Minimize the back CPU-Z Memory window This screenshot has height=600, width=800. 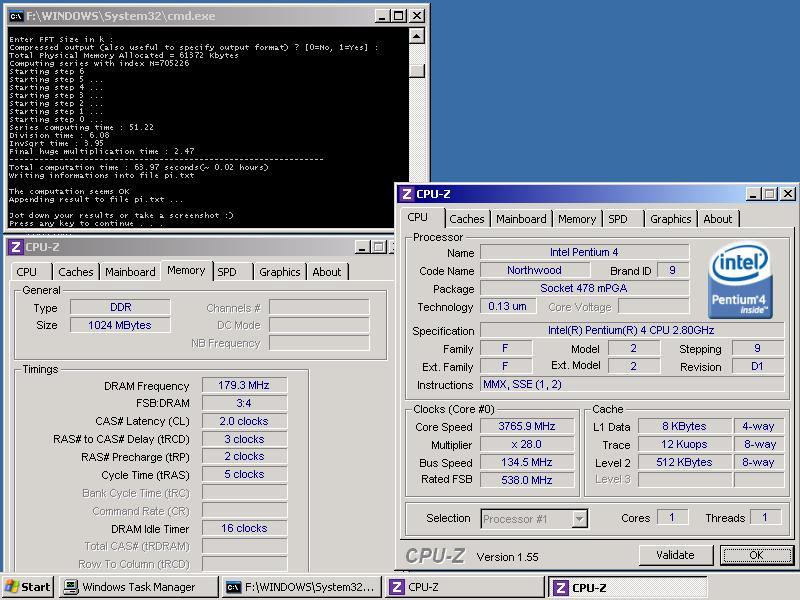(x=362, y=247)
